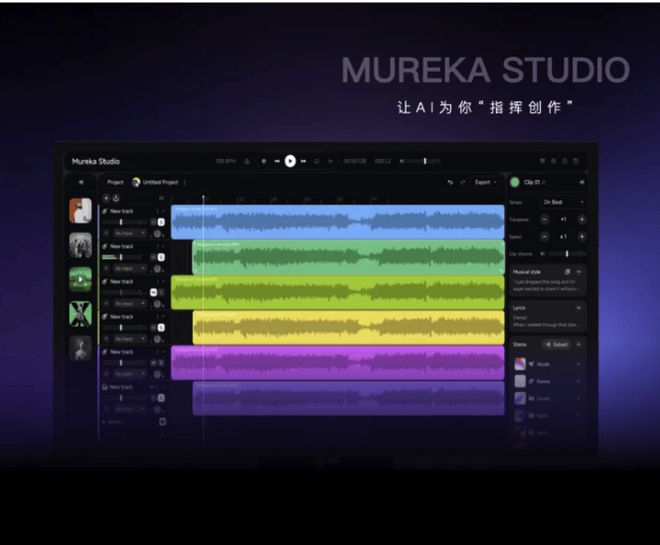This screenshot has height=545, width=660.
Task: Arm recording on the first track
Action: pyautogui.click(x=106, y=233)
